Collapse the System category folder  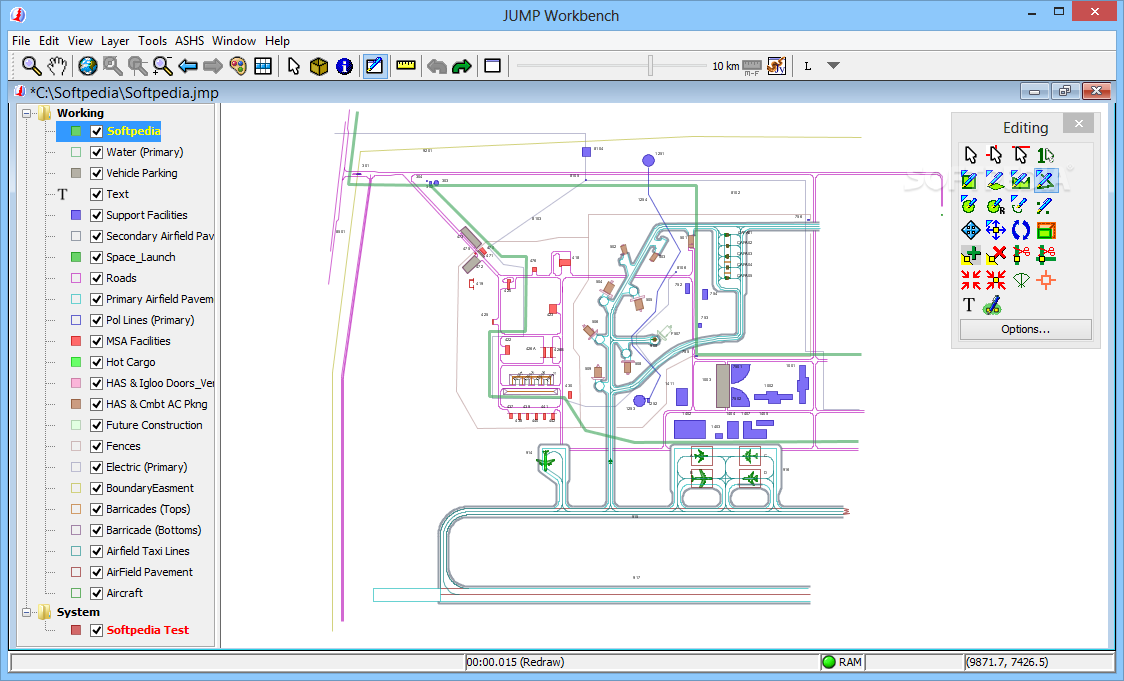(x=27, y=612)
